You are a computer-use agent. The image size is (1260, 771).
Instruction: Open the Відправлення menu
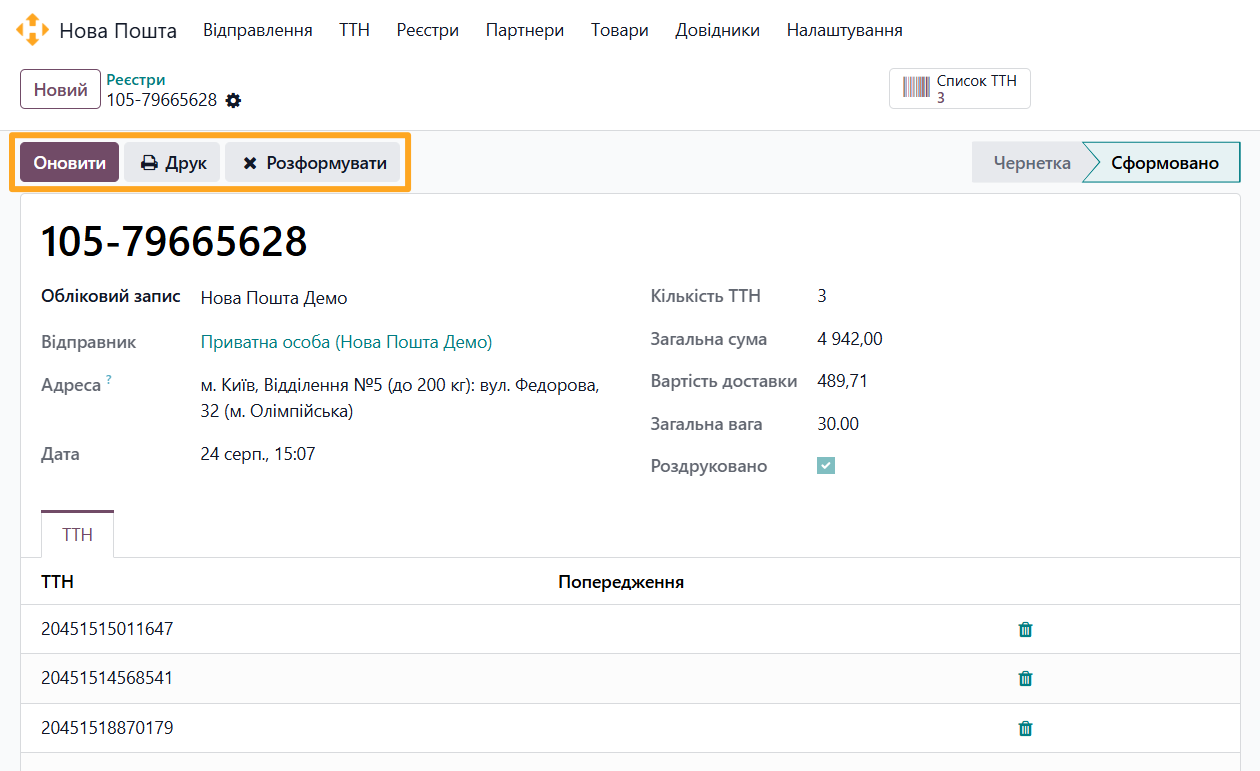tap(258, 30)
